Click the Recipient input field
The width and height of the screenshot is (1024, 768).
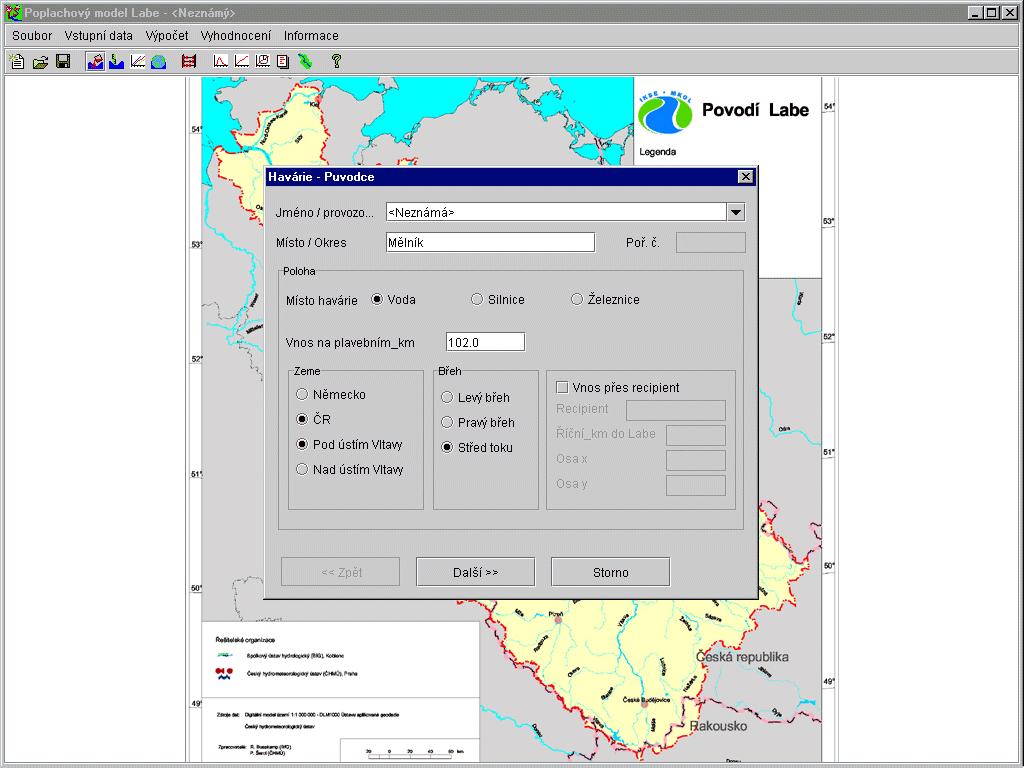[x=676, y=410]
